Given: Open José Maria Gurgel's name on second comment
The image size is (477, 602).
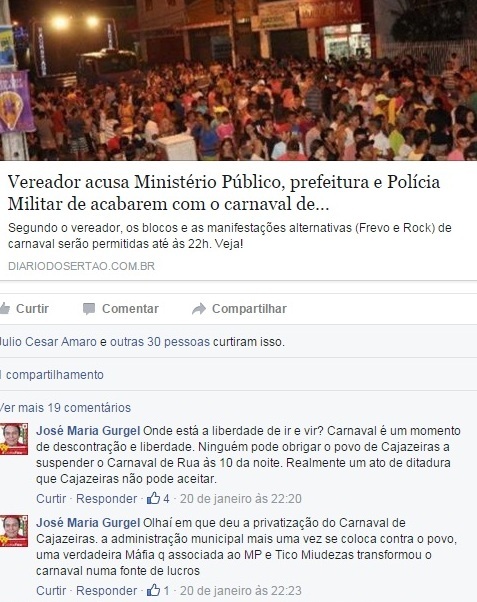Looking at the screenshot, I should pyautogui.click(x=88, y=523).
